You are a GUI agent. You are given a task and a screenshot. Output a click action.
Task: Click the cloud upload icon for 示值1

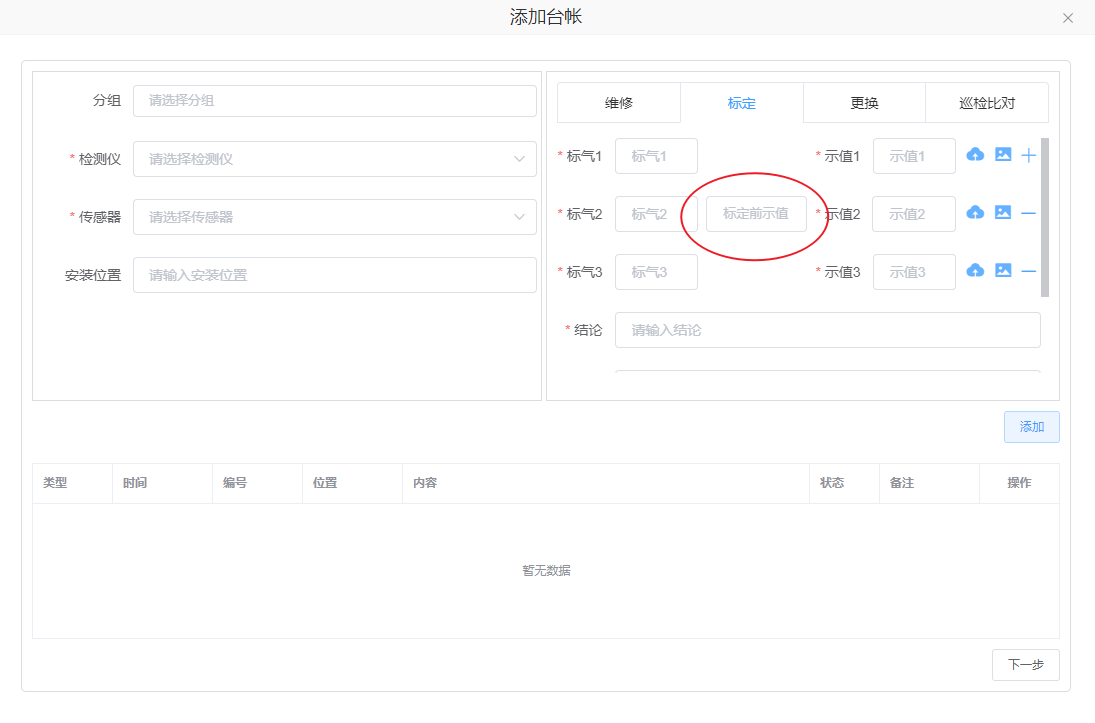click(975, 155)
